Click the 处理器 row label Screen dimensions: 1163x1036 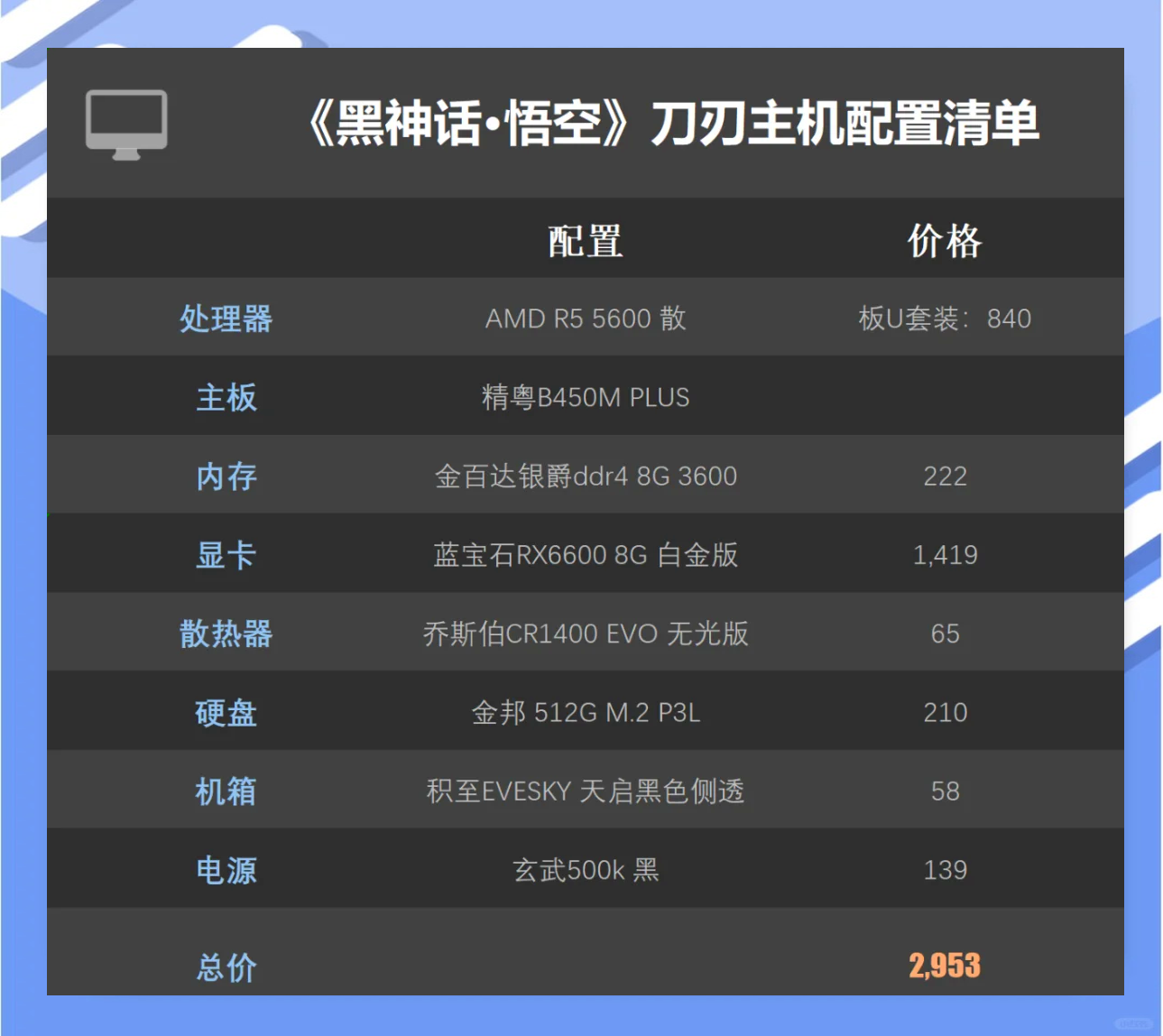click(x=226, y=319)
